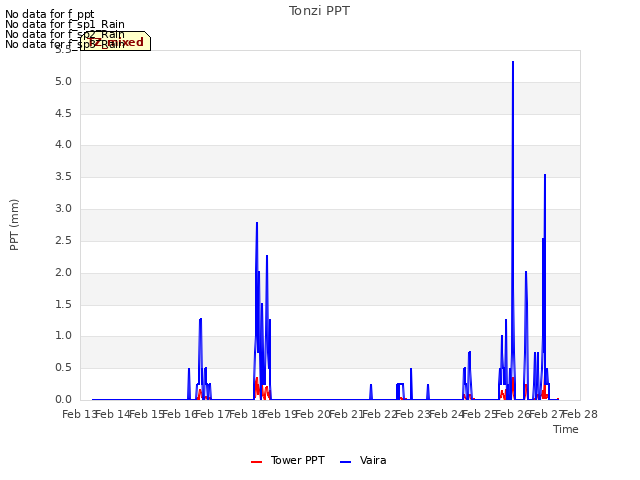The height and width of the screenshot is (480, 640).
Task: Click the Tonzi PPT chart title
Action: click(319, 11)
